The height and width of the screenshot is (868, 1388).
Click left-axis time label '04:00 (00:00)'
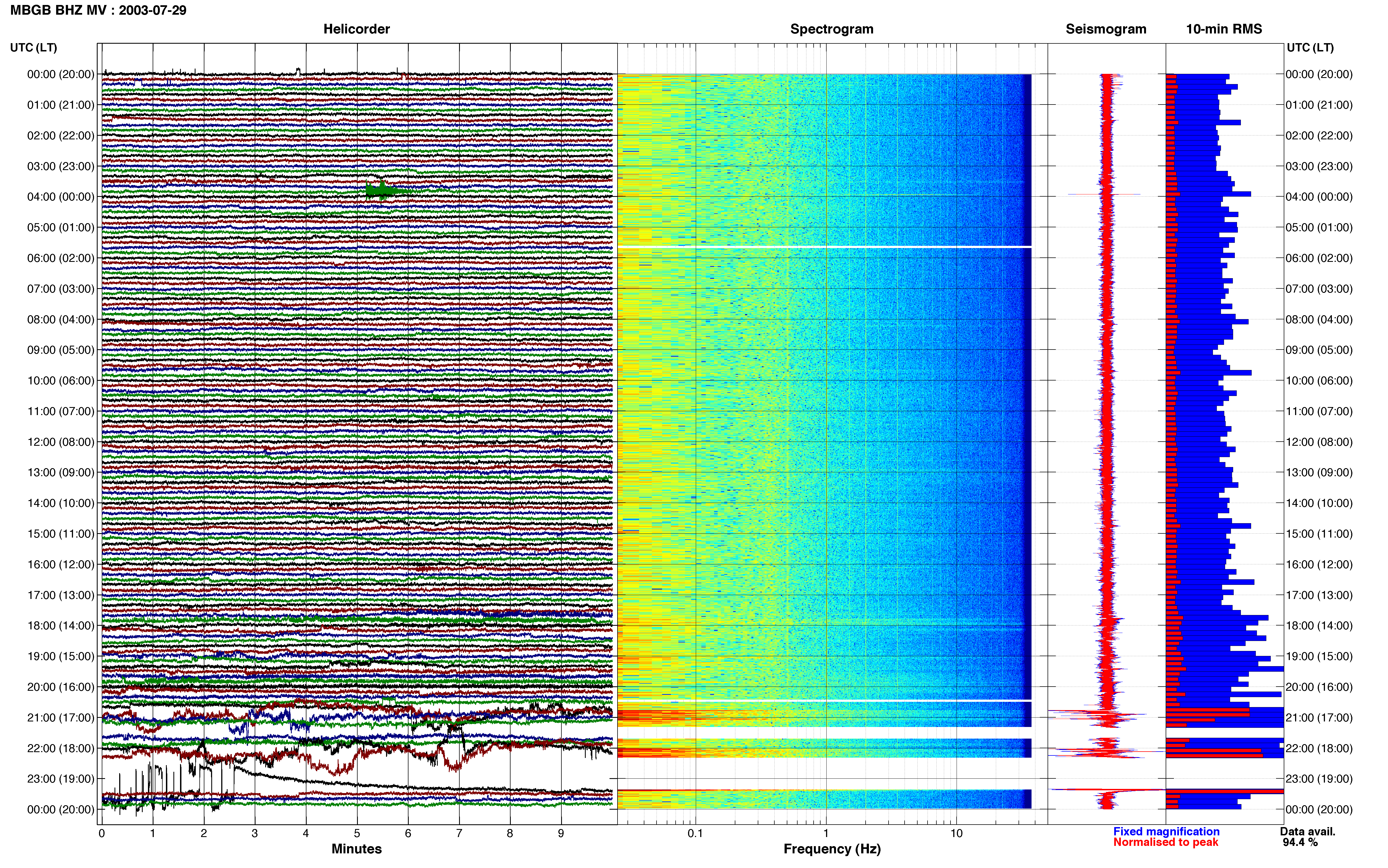(61, 197)
